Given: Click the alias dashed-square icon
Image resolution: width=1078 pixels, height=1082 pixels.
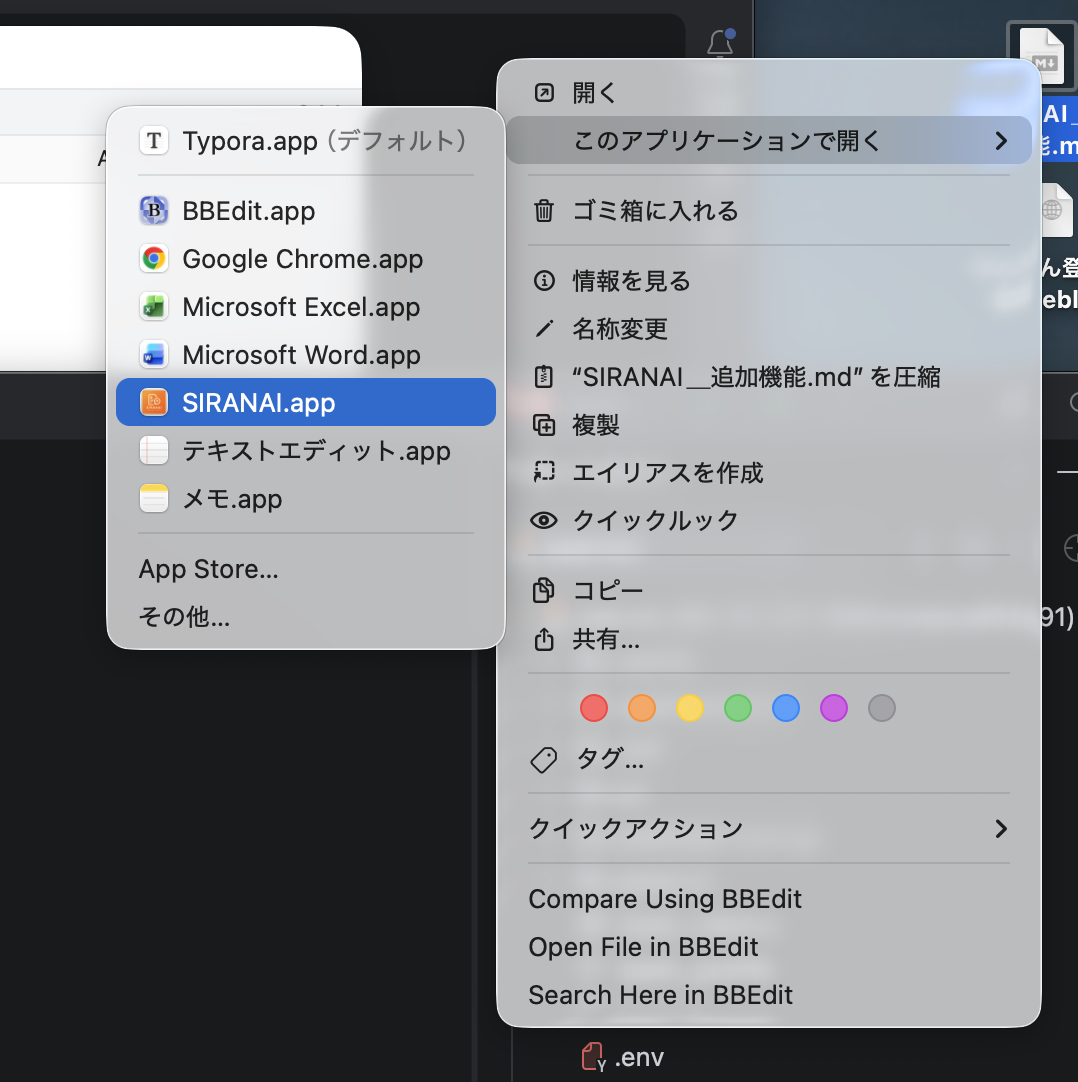Looking at the screenshot, I should click(544, 472).
